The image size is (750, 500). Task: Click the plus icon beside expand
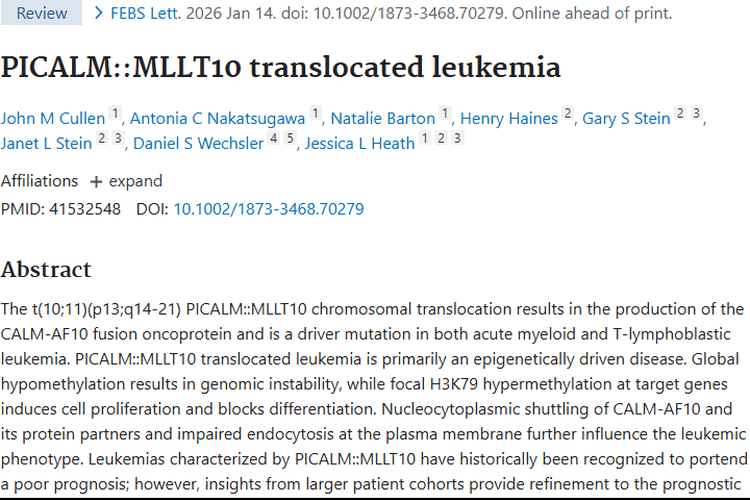coord(96,182)
